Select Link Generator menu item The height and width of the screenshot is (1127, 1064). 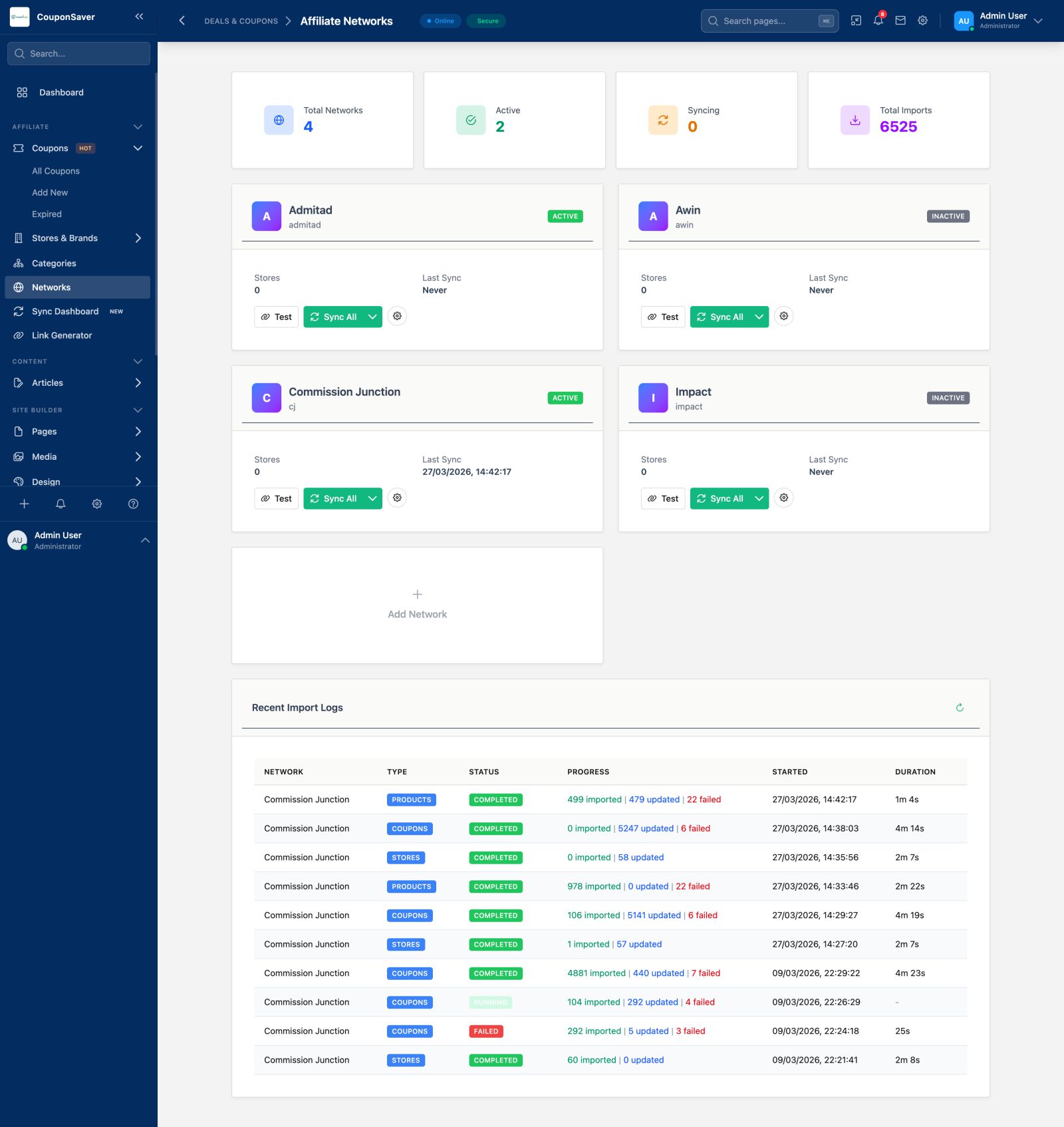[62, 335]
